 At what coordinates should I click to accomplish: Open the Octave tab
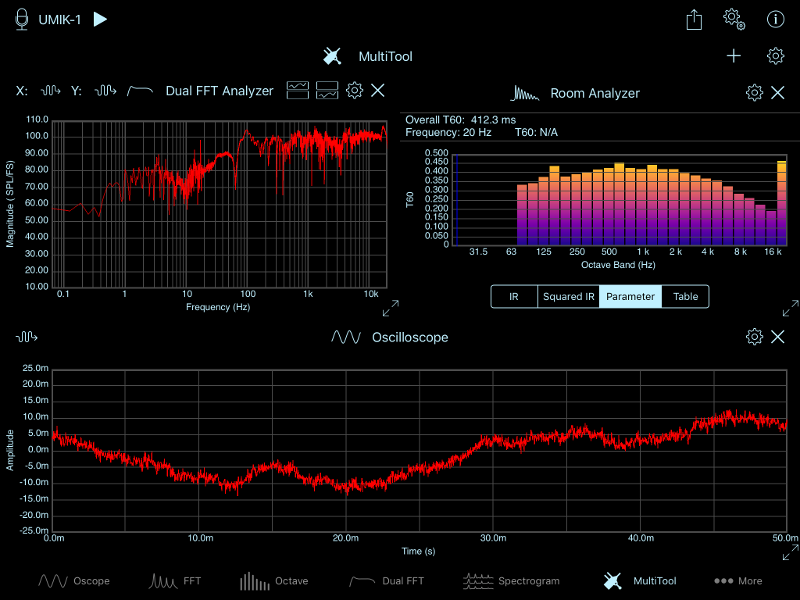[274, 581]
